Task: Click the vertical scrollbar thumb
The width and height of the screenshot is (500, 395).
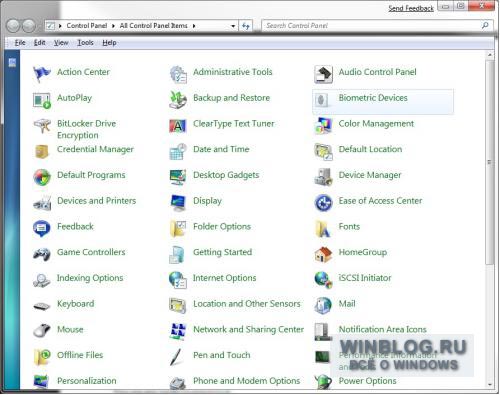Action: 490,162
